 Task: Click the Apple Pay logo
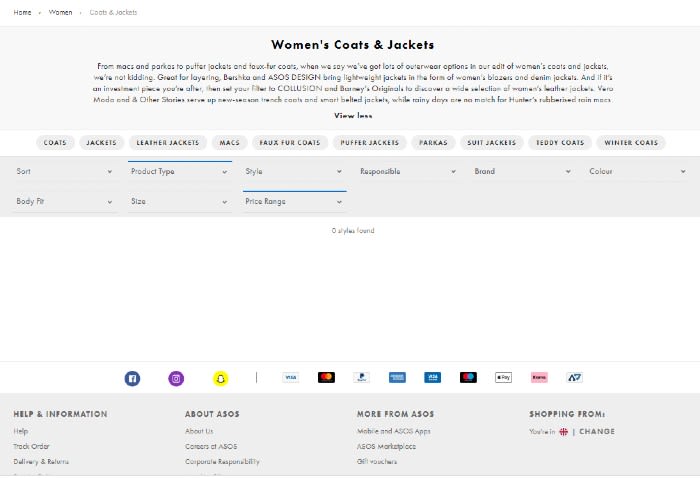click(x=504, y=378)
